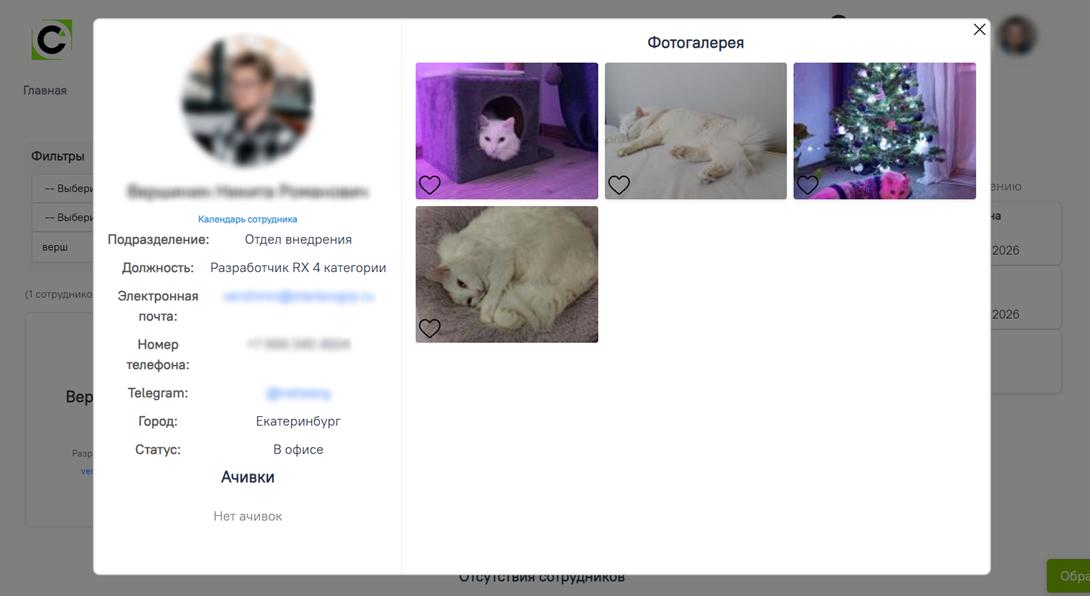The height and width of the screenshot is (596, 1090).
Task: Expand the second filter dropdown
Action: tap(63, 218)
